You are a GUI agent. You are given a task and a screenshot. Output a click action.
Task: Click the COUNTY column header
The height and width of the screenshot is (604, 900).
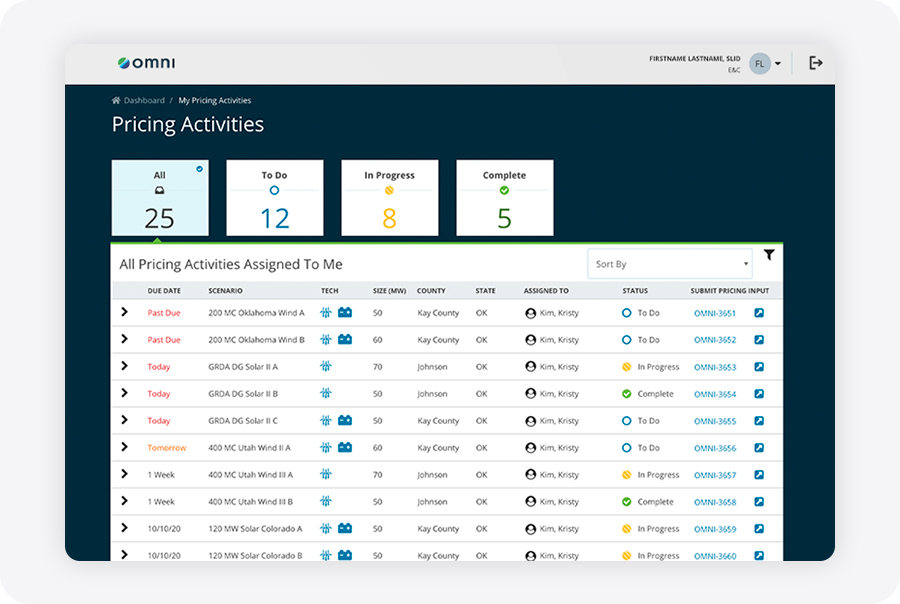[431, 291]
